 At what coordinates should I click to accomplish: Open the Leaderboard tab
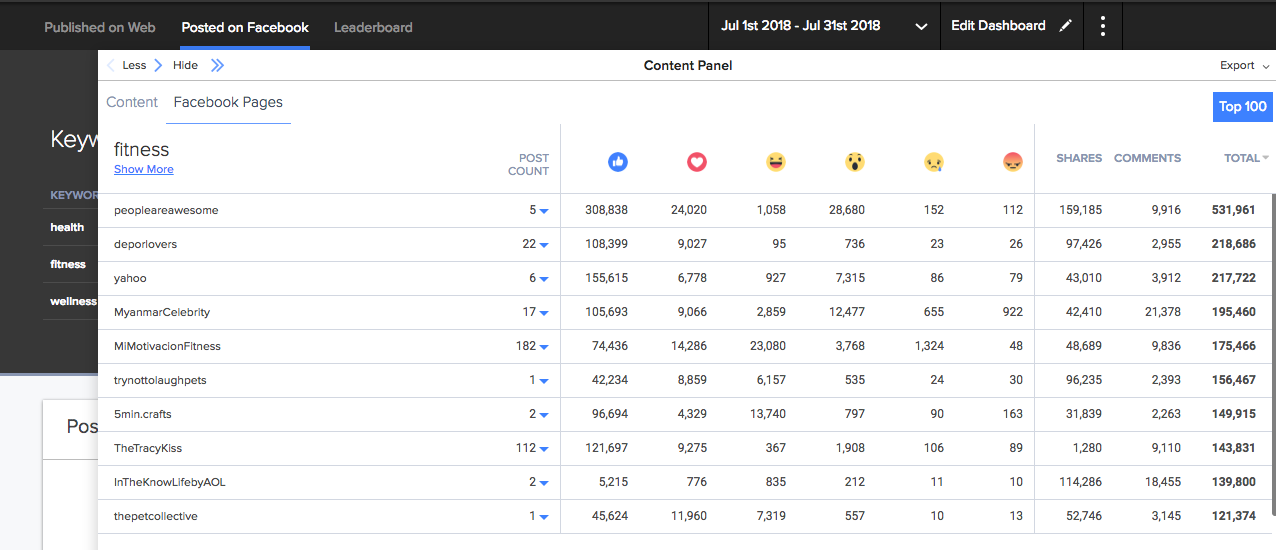tap(373, 27)
